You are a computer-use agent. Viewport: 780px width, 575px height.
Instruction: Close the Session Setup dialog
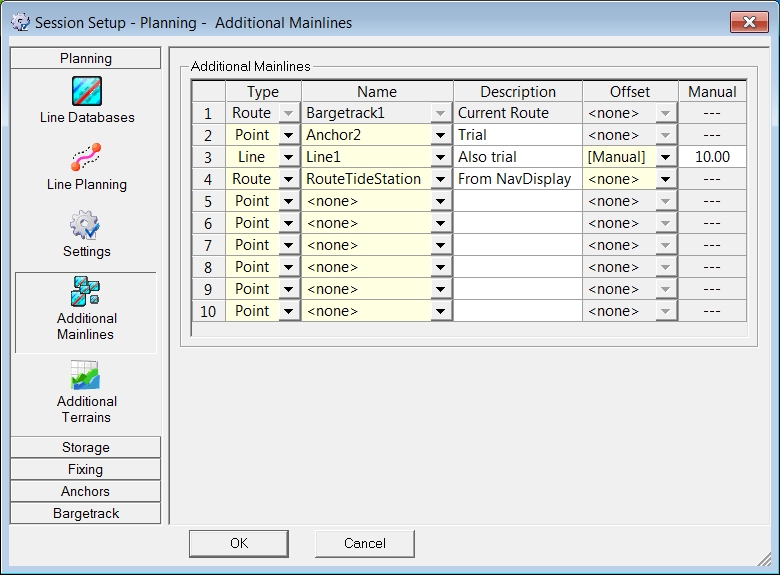tap(749, 22)
